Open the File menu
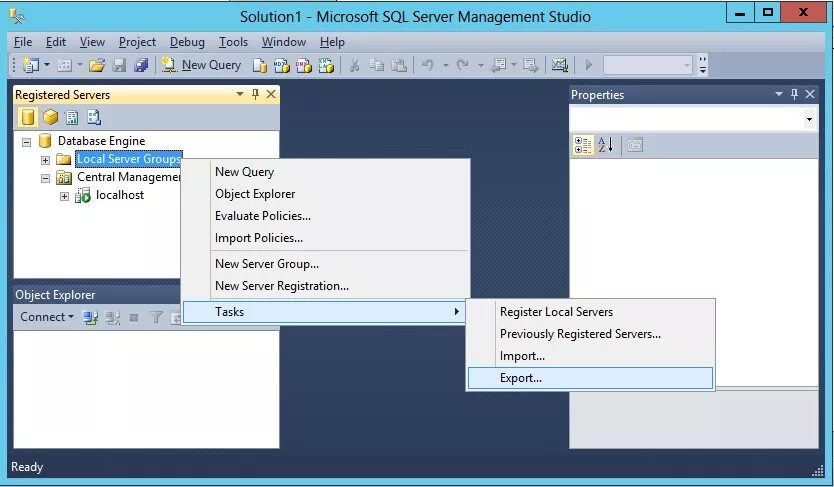Screen dimensions: 834x487 coord(23,41)
